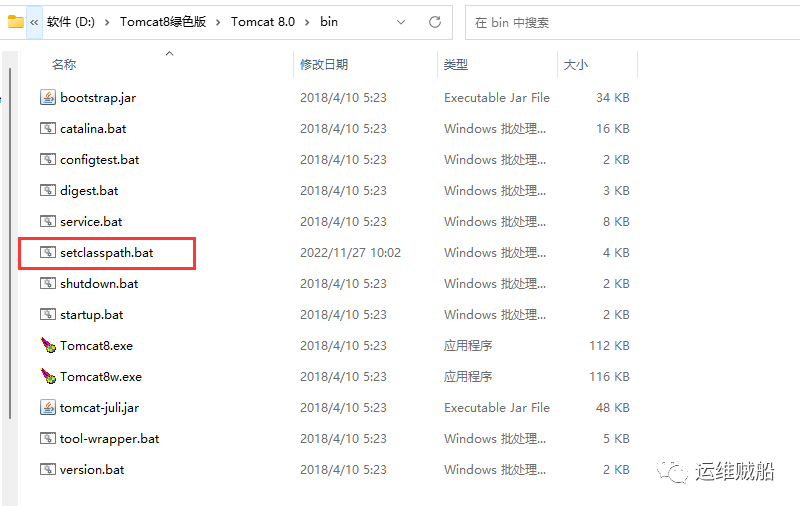Select the bootstrap.jar file name

point(98,98)
